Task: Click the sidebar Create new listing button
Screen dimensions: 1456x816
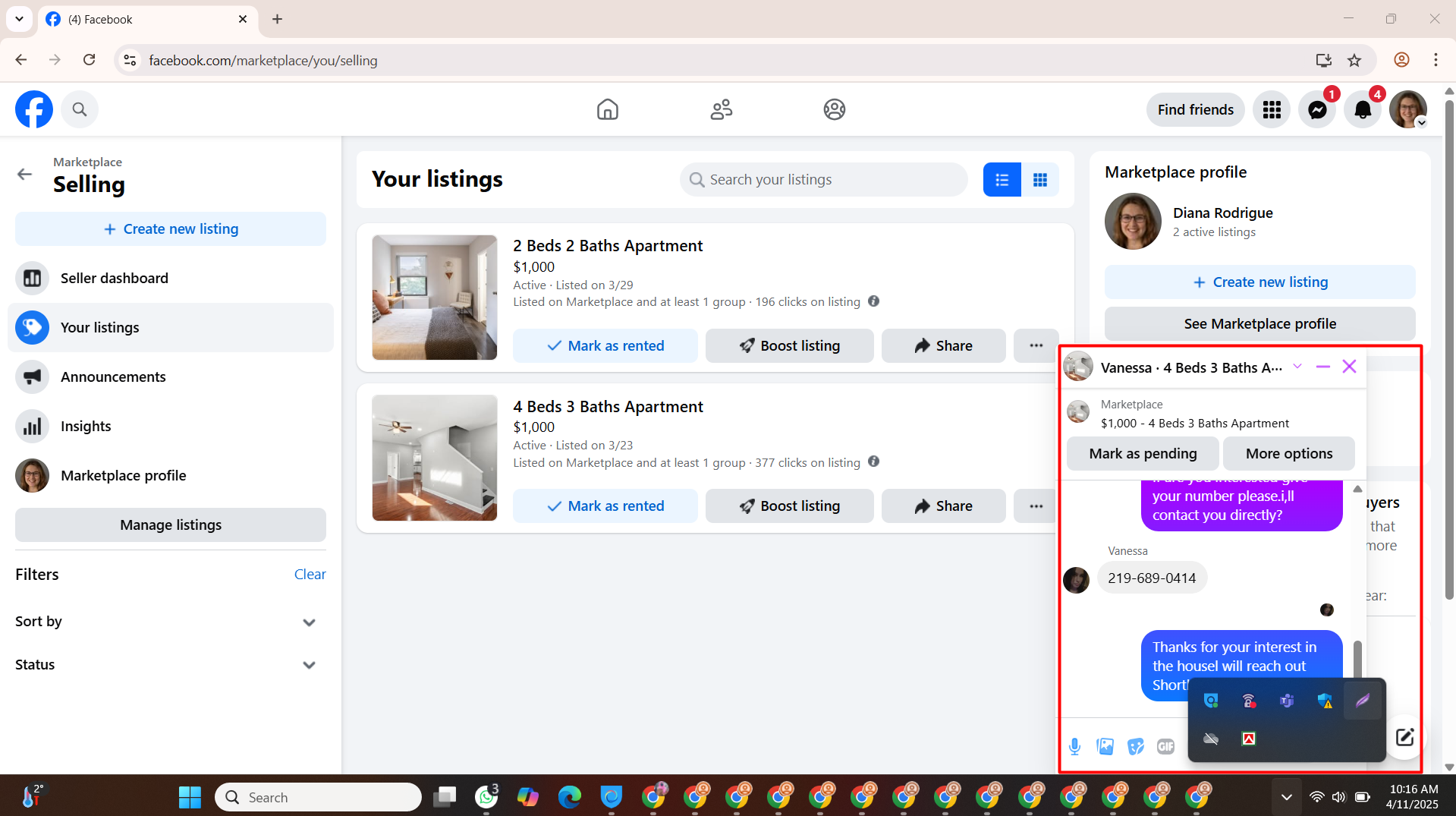Action: 171,229
